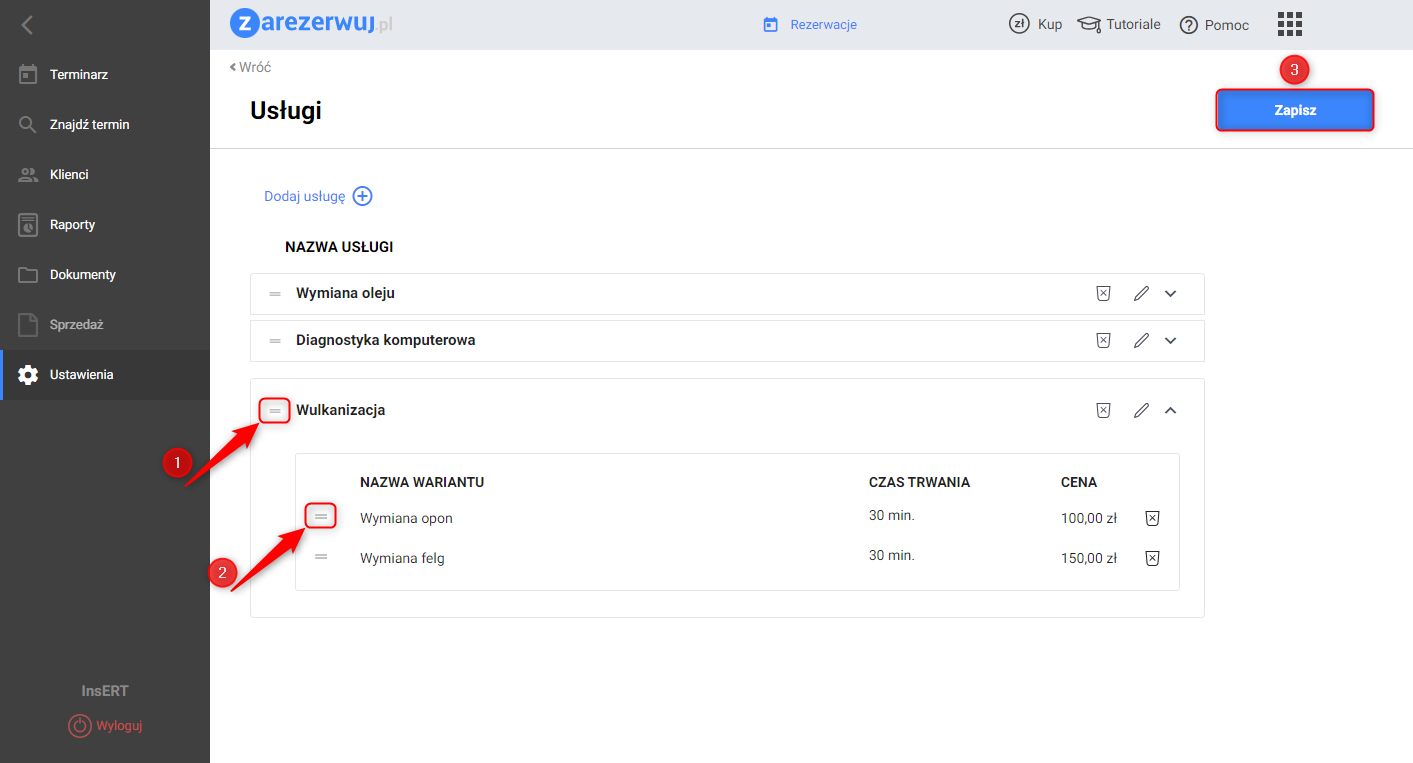Expand the Wymiana oleju service
This screenshot has height=763, width=1413.
1171,294
